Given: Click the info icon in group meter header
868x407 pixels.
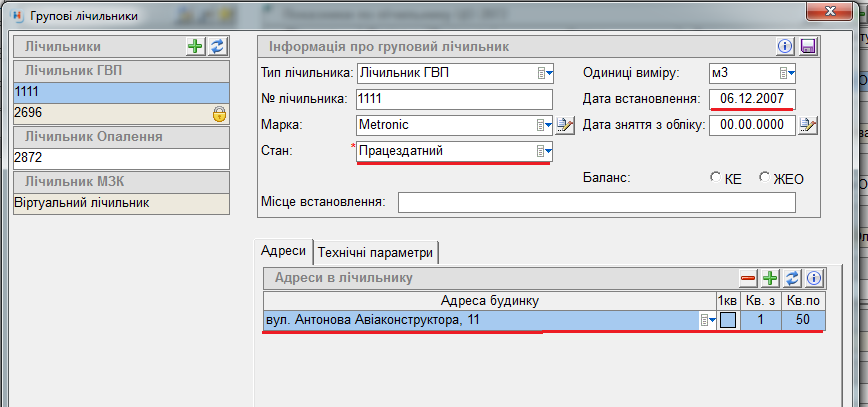Looking at the screenshot, I should (785, 47).
